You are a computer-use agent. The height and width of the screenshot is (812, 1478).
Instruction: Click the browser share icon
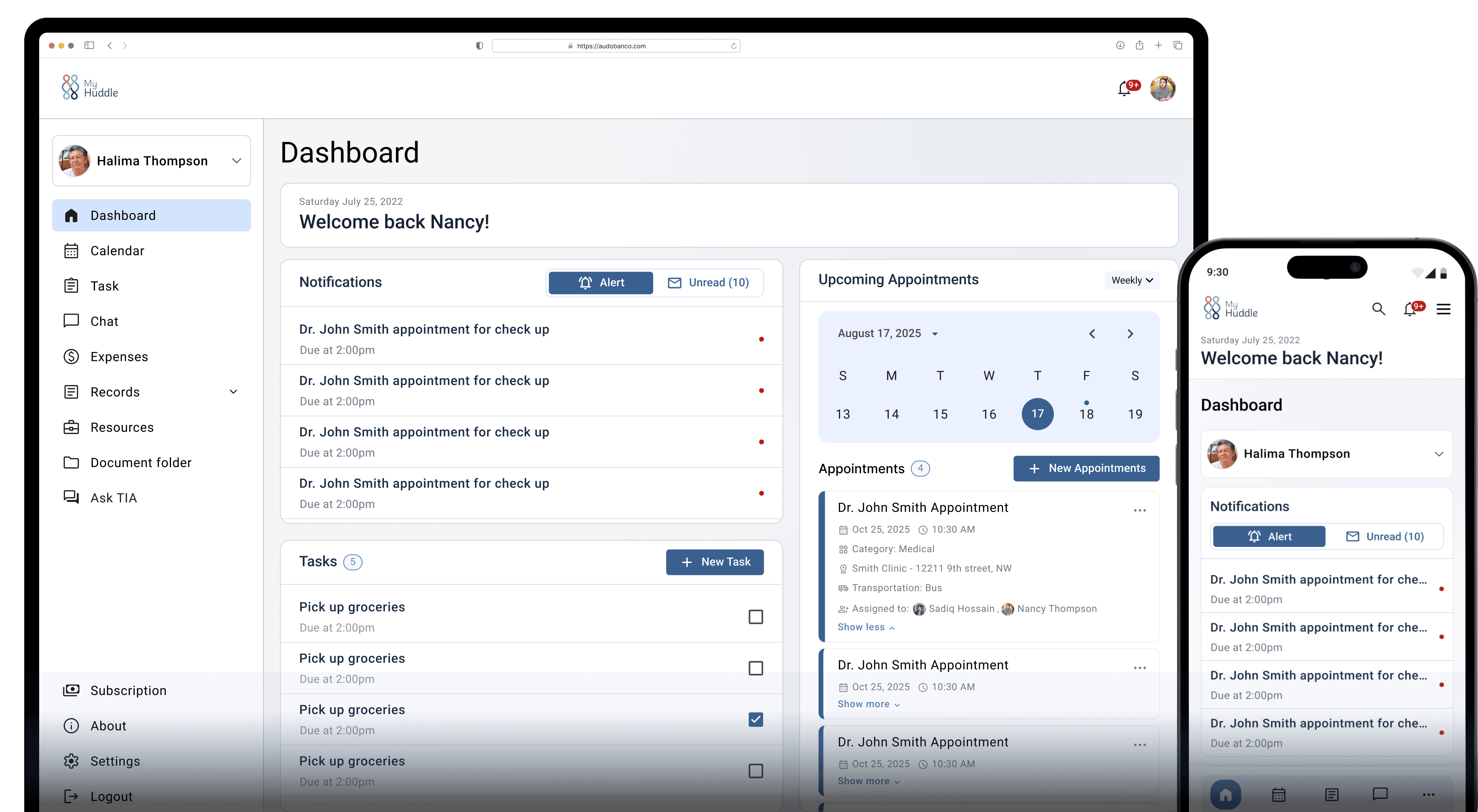pos(1139,45)
